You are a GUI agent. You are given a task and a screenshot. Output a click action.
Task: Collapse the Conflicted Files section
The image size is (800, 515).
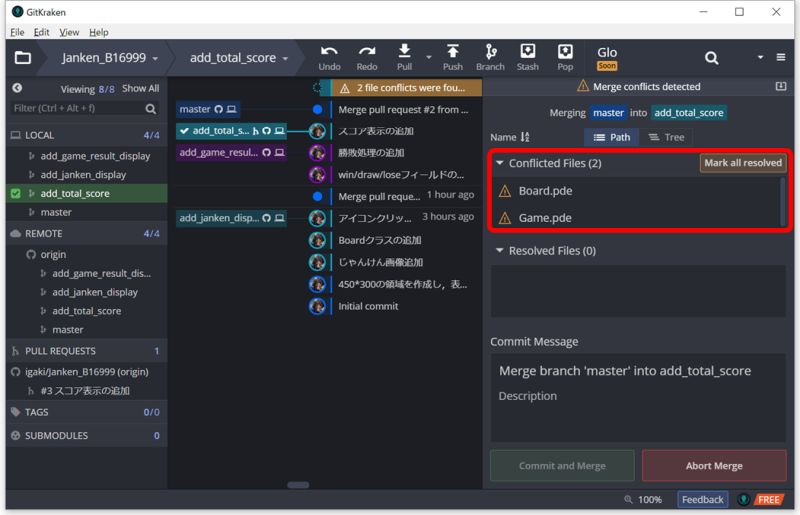click(499, 163)
